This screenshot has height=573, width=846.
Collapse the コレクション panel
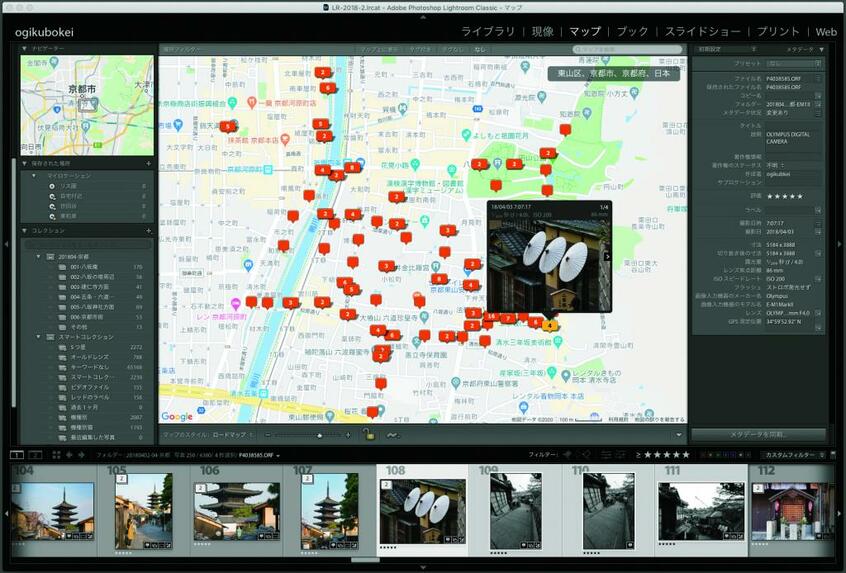(x=24, y=230)
